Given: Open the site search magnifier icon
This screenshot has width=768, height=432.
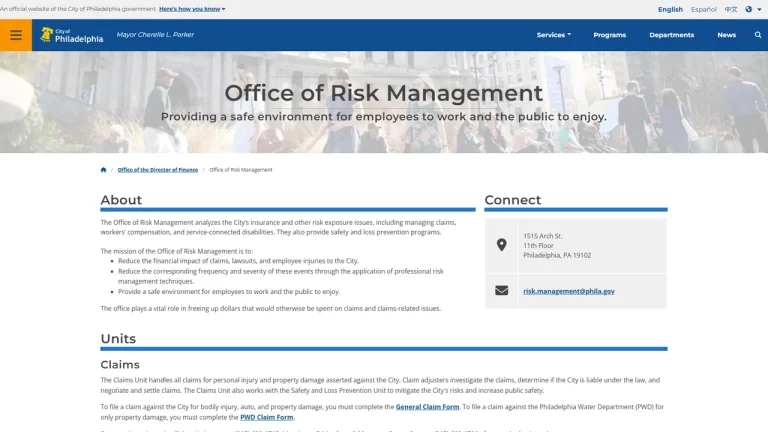Looking at the screenshot, I should [758, 35].
